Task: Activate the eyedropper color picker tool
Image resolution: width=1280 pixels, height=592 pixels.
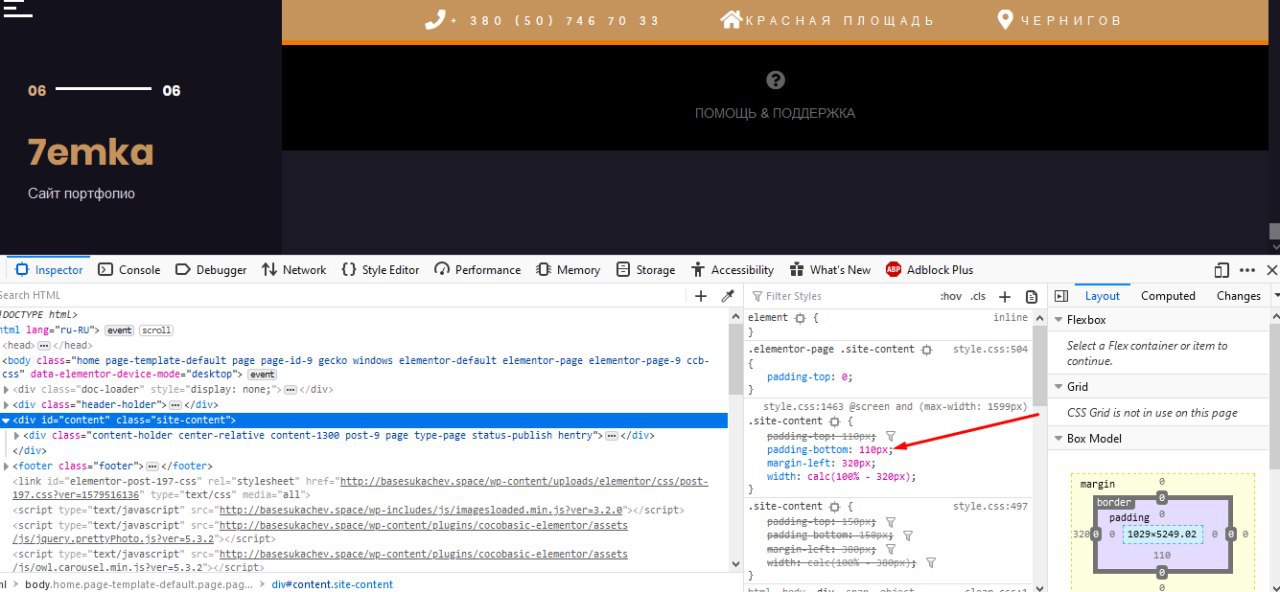Action: pos(728,296)
